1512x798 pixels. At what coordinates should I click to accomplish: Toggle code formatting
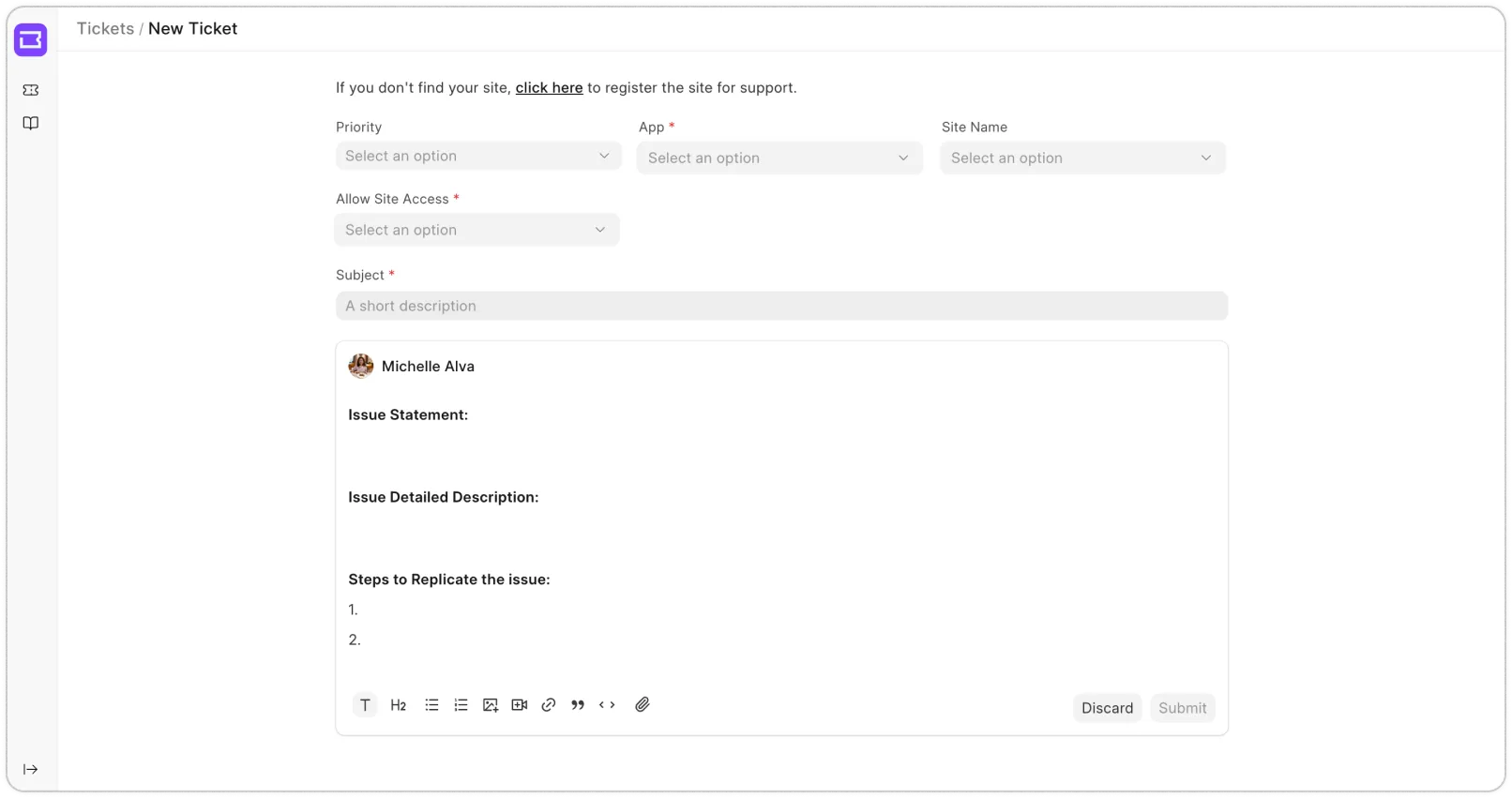(607, 705)
